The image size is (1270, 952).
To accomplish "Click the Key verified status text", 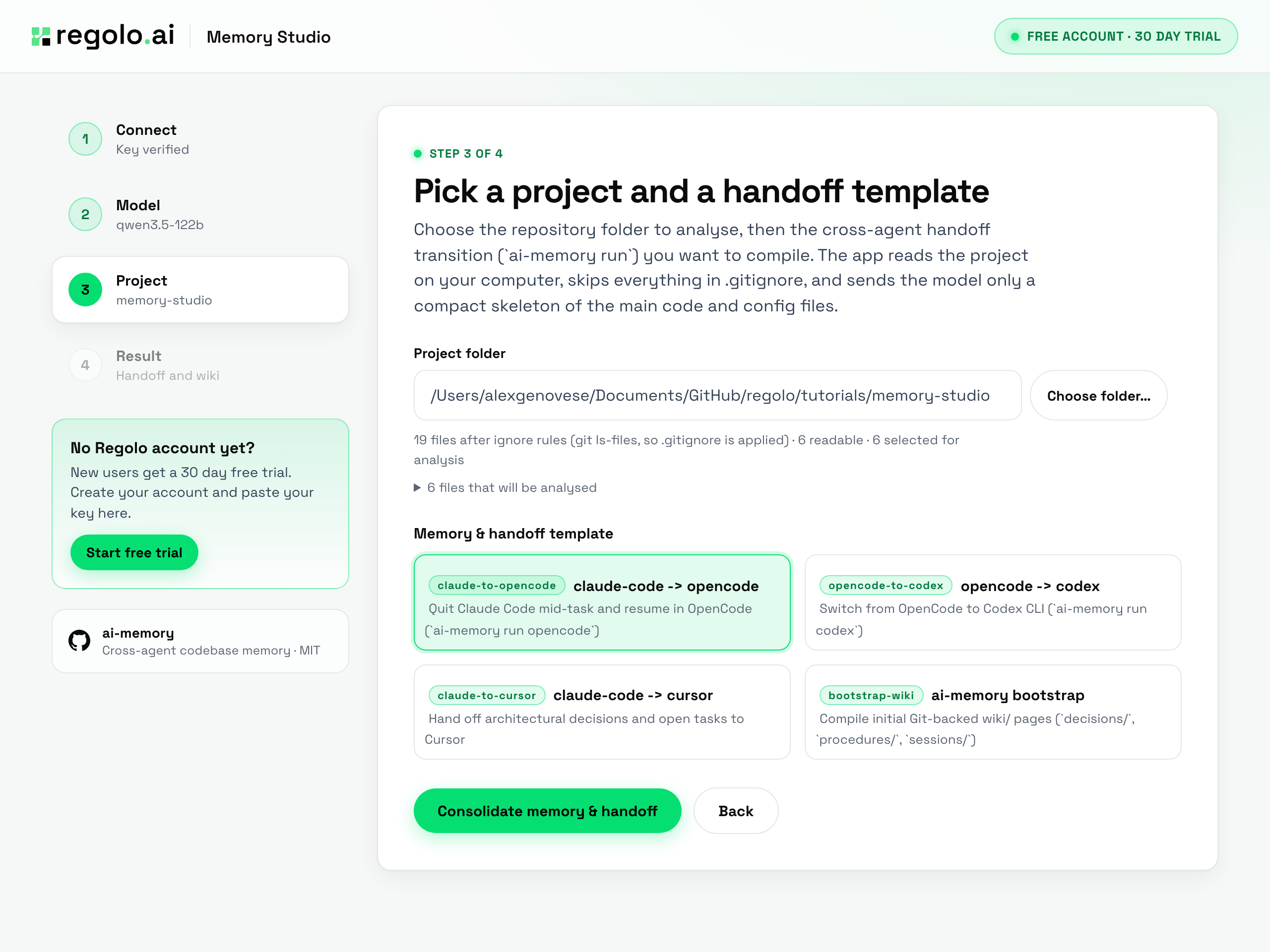I will (x=152, y=149).
